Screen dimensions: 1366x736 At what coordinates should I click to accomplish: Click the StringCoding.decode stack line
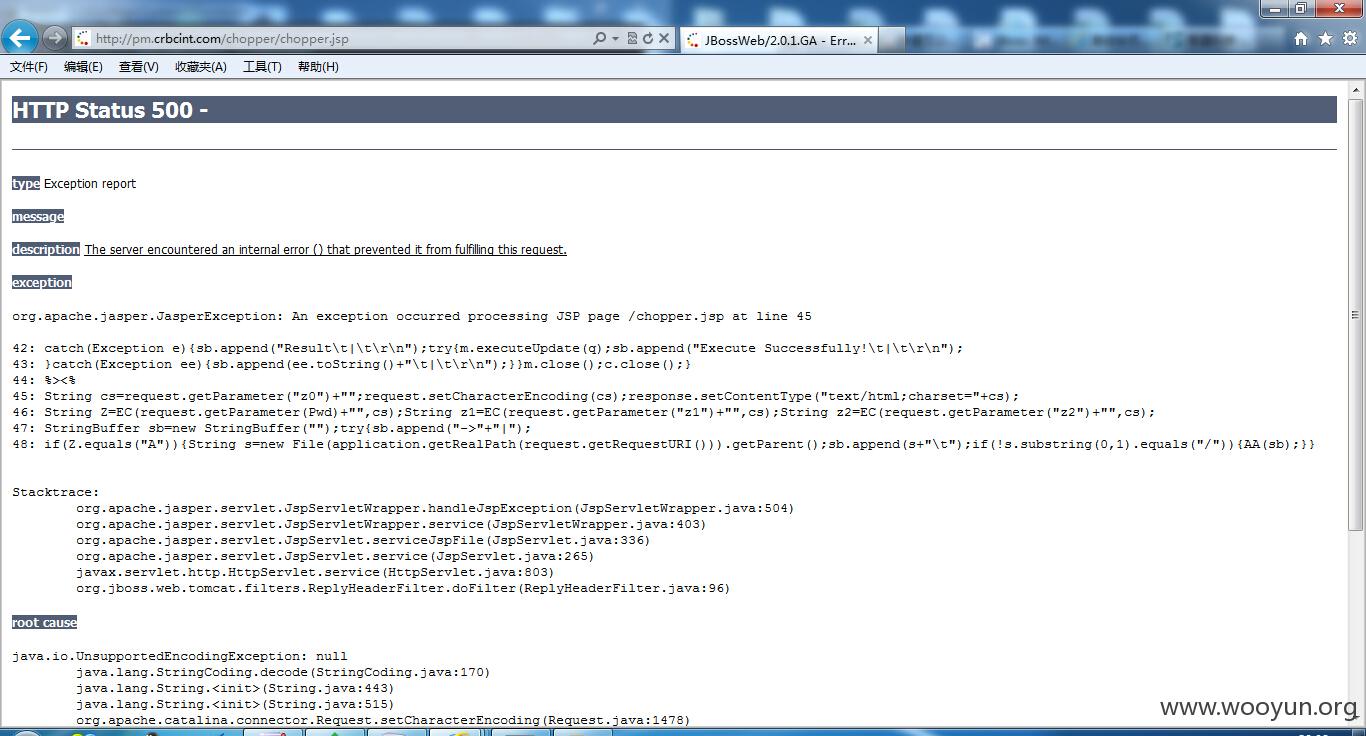(x=283, y=672)
